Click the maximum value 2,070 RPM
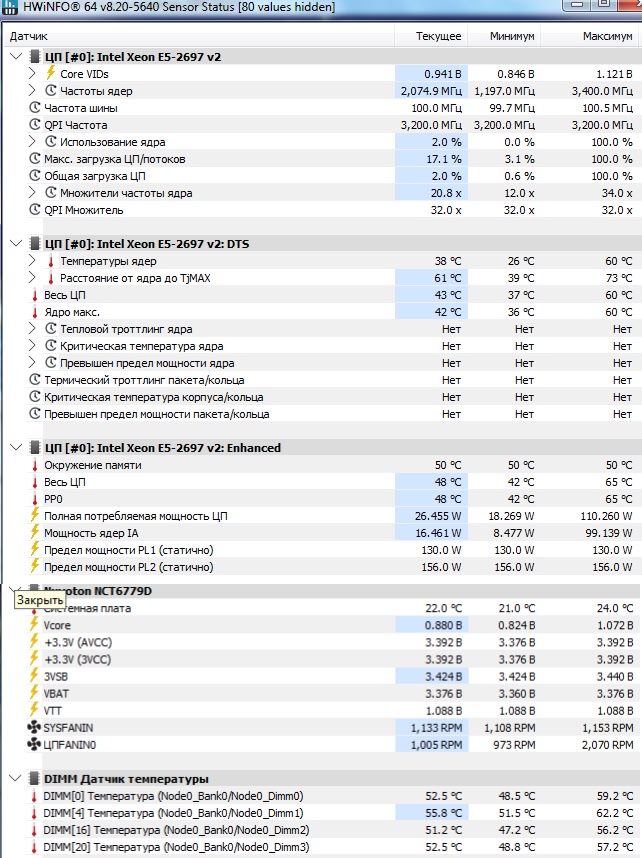Viewport: 642px width, 858px height. pyautogui.click(x=608, y=745)
